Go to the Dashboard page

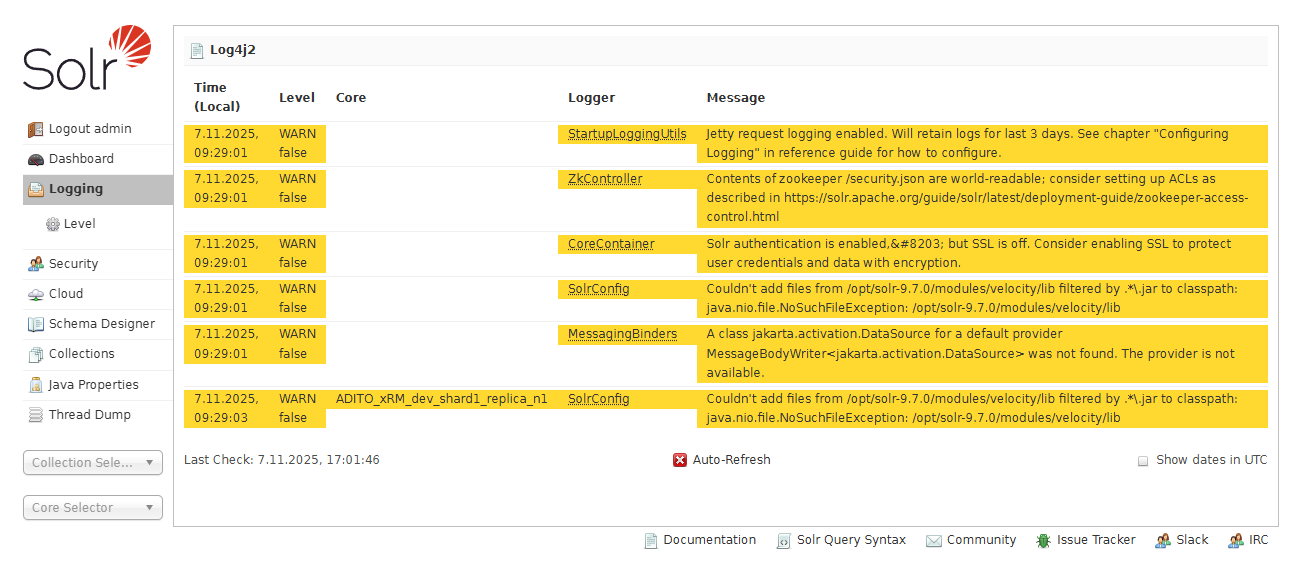click(98, 159)
